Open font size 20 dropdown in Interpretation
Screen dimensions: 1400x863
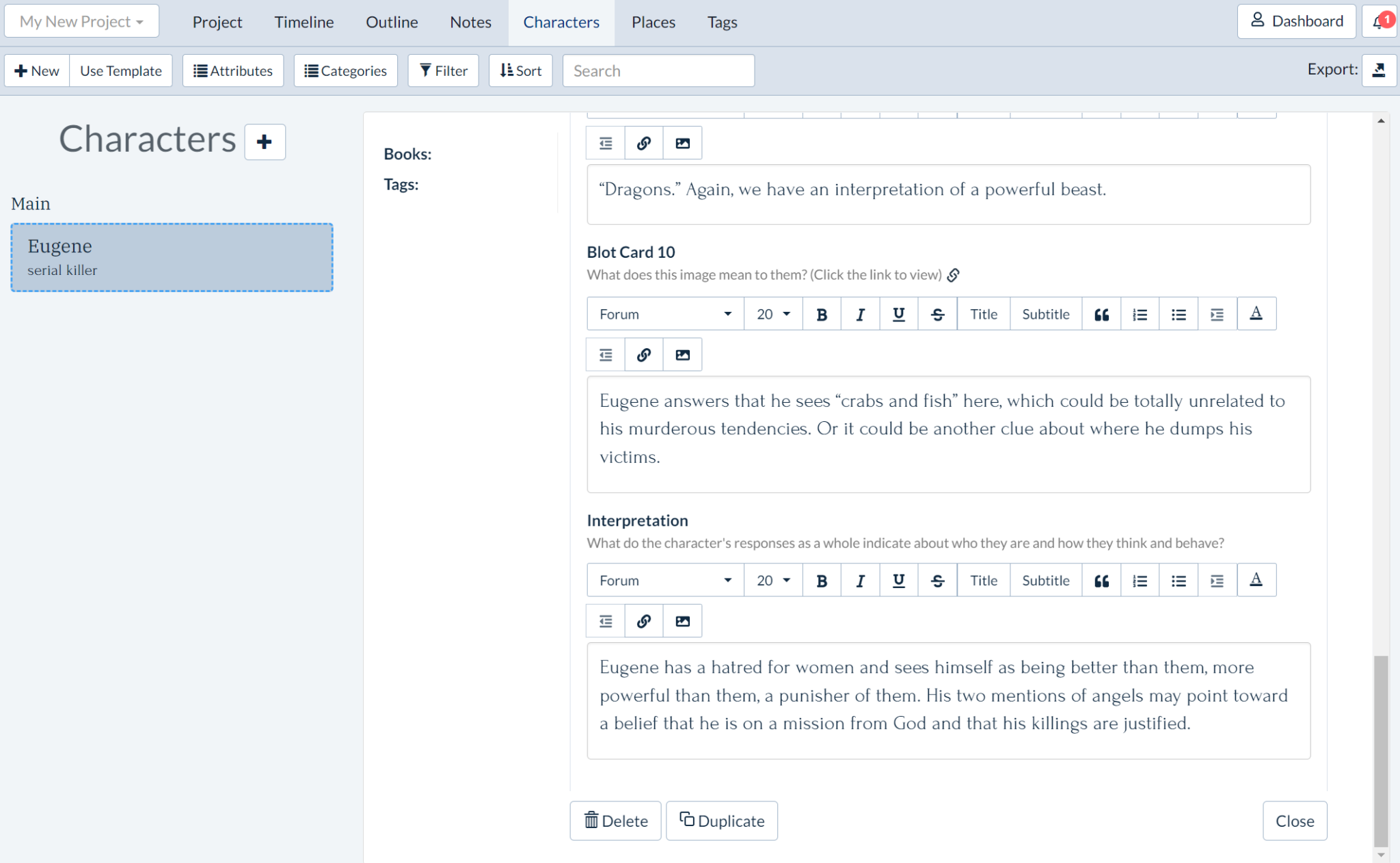(773, 581)
